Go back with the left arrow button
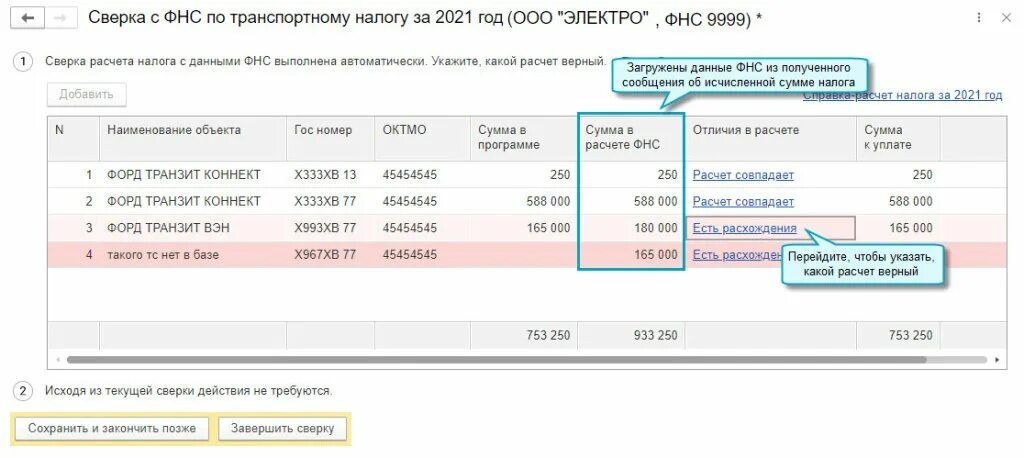 (27, 18)
